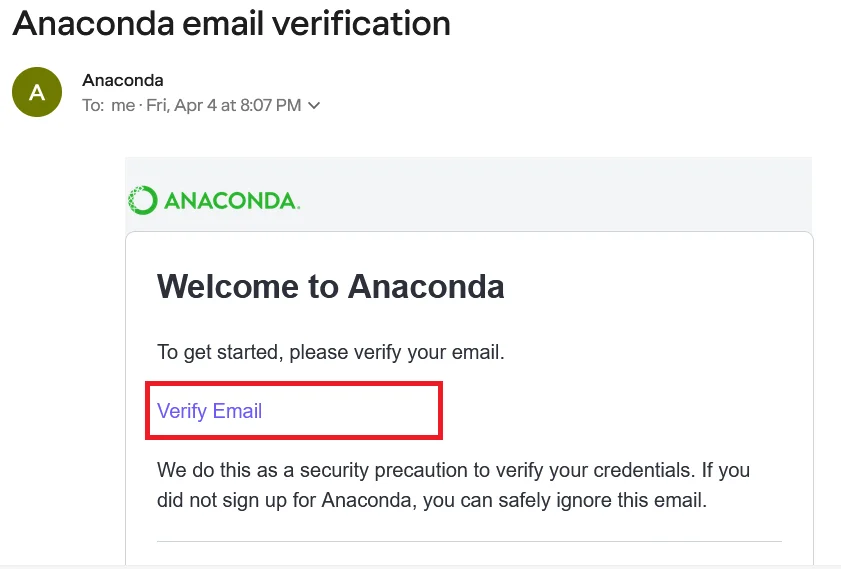Expand message details with the chevron arrow
The height and width of the screenshot is (569, 841).
pos(314,106)
